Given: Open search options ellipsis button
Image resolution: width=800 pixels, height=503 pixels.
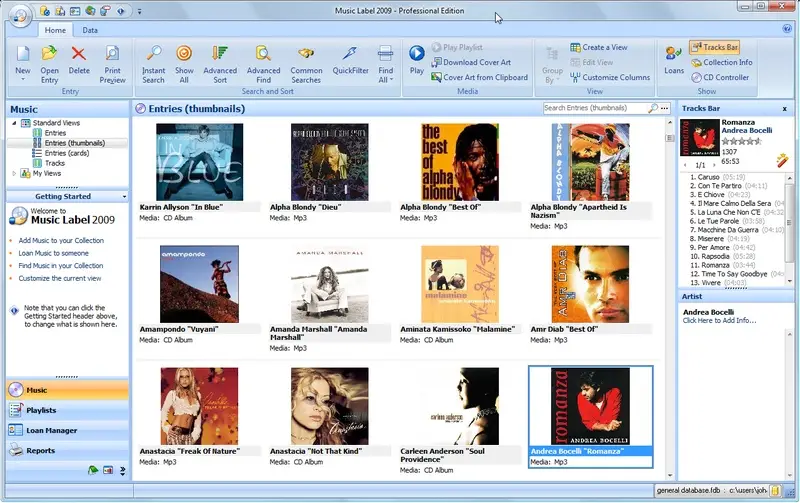Looking at the screenshot, I should (664, 108).
